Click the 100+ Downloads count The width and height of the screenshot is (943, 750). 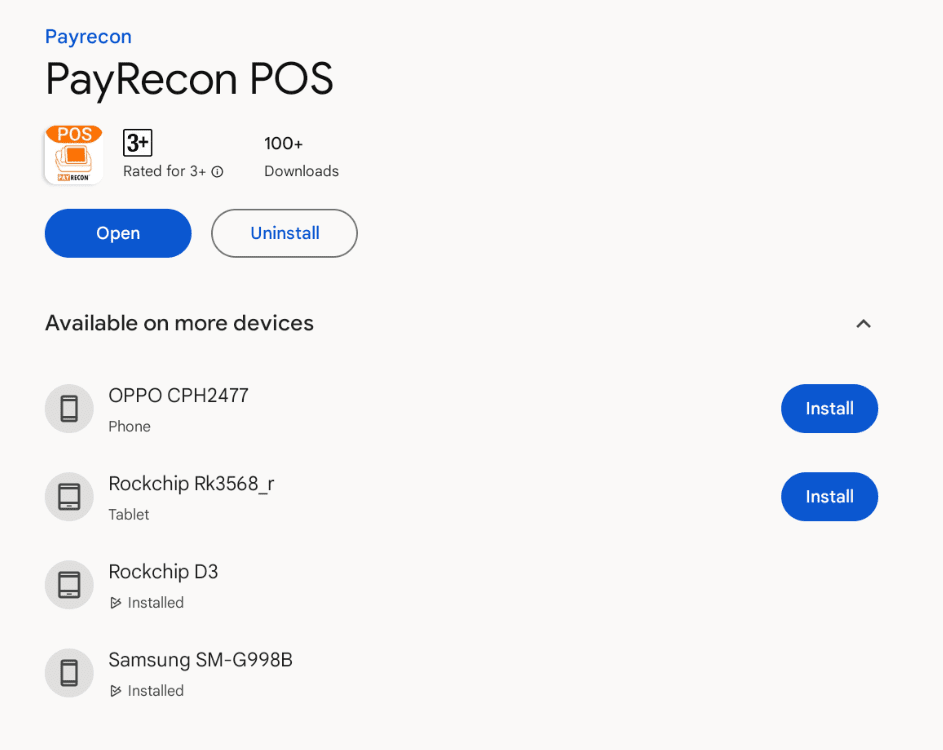[x=301, y=157]
